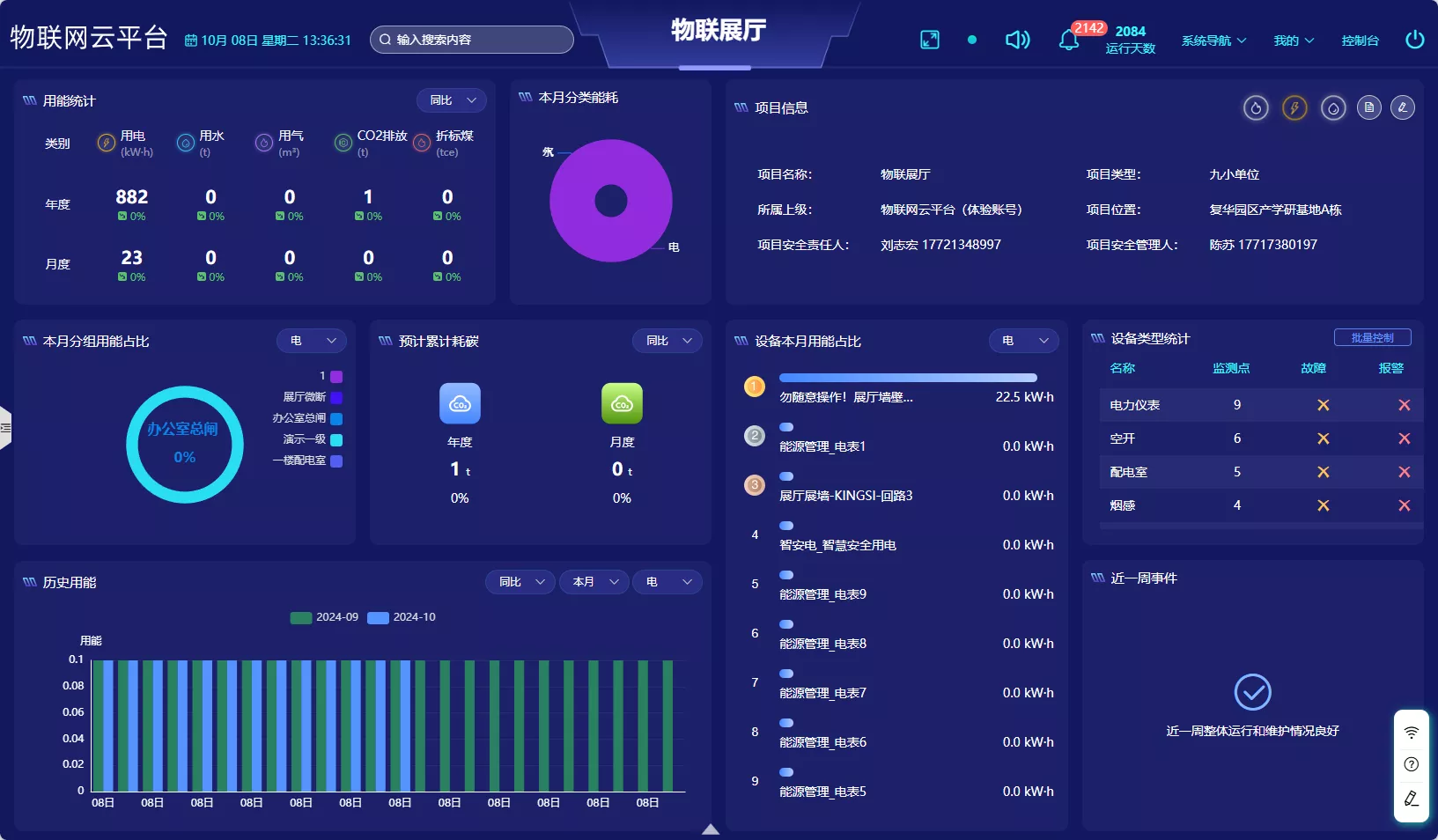Click the 用气 category icon
The image size is (1438, 840).
pyautogui.click(x=264, y=143)
